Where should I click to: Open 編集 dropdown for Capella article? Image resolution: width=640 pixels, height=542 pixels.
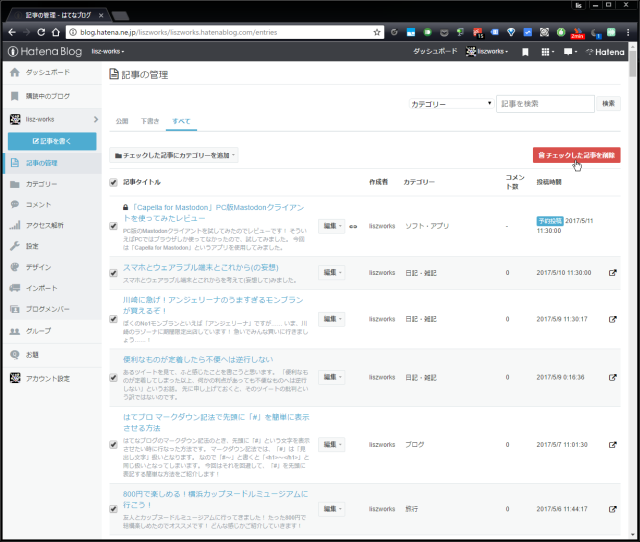[331, 226]
